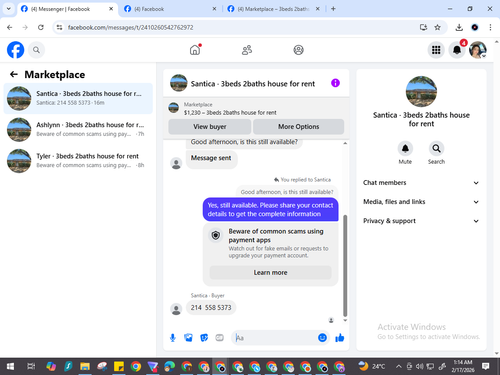Click the quoted "Good afternoon" reply preview
The width and height of the screenshot is (500, 375).
point(287,192)
